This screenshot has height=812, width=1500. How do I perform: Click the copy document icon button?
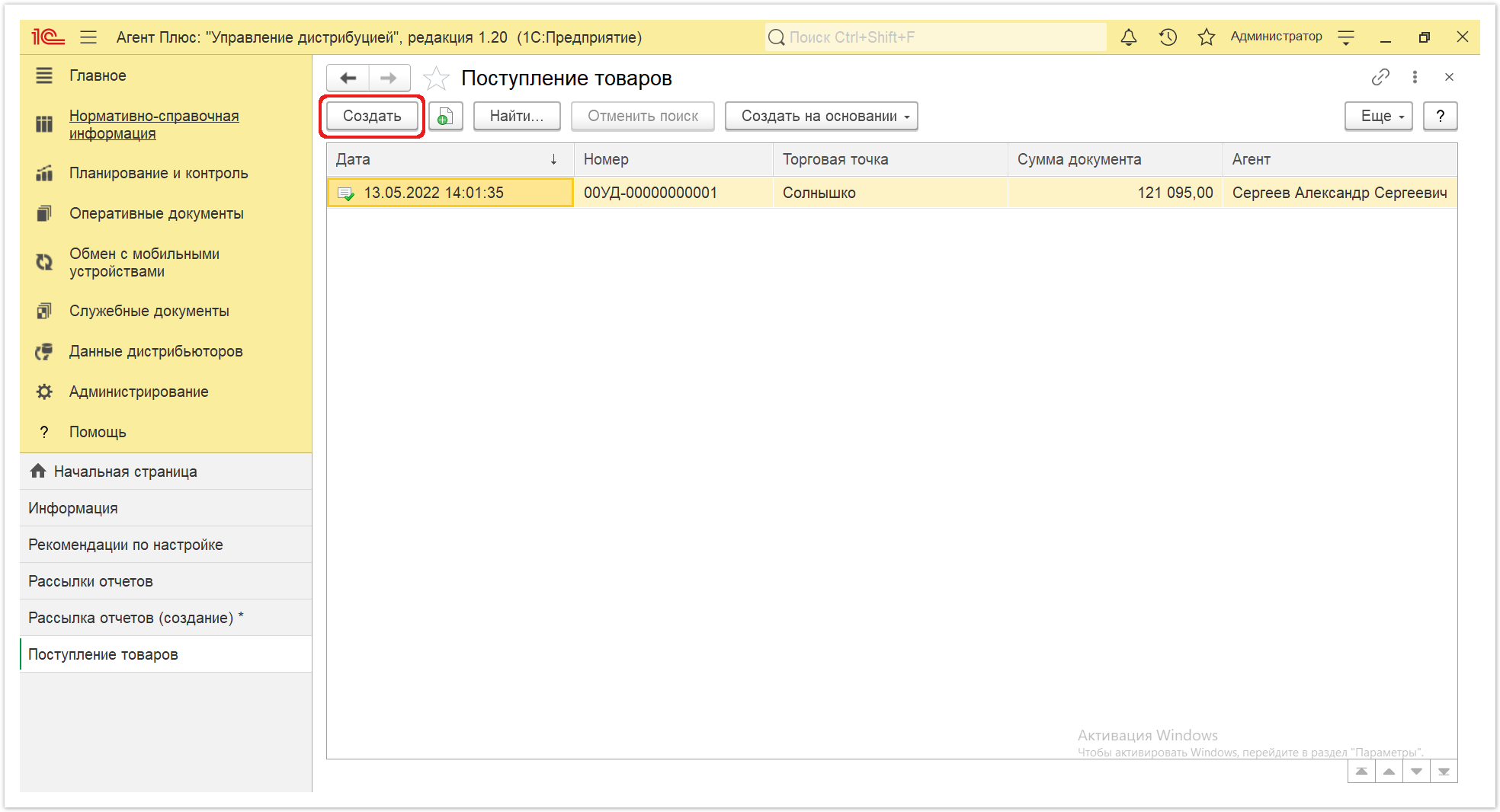coord(446,116)
